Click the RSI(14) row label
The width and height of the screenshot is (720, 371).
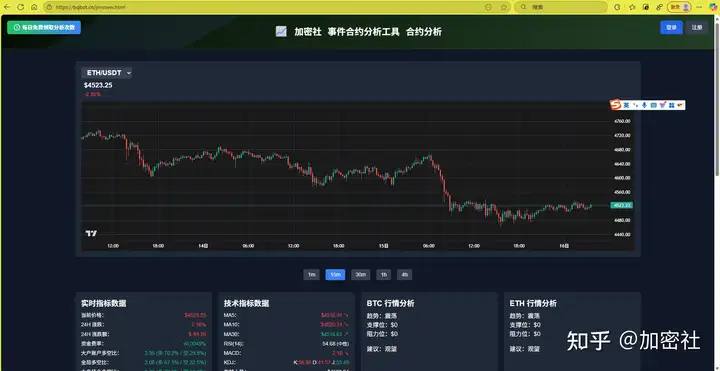[x=234, y=343]
